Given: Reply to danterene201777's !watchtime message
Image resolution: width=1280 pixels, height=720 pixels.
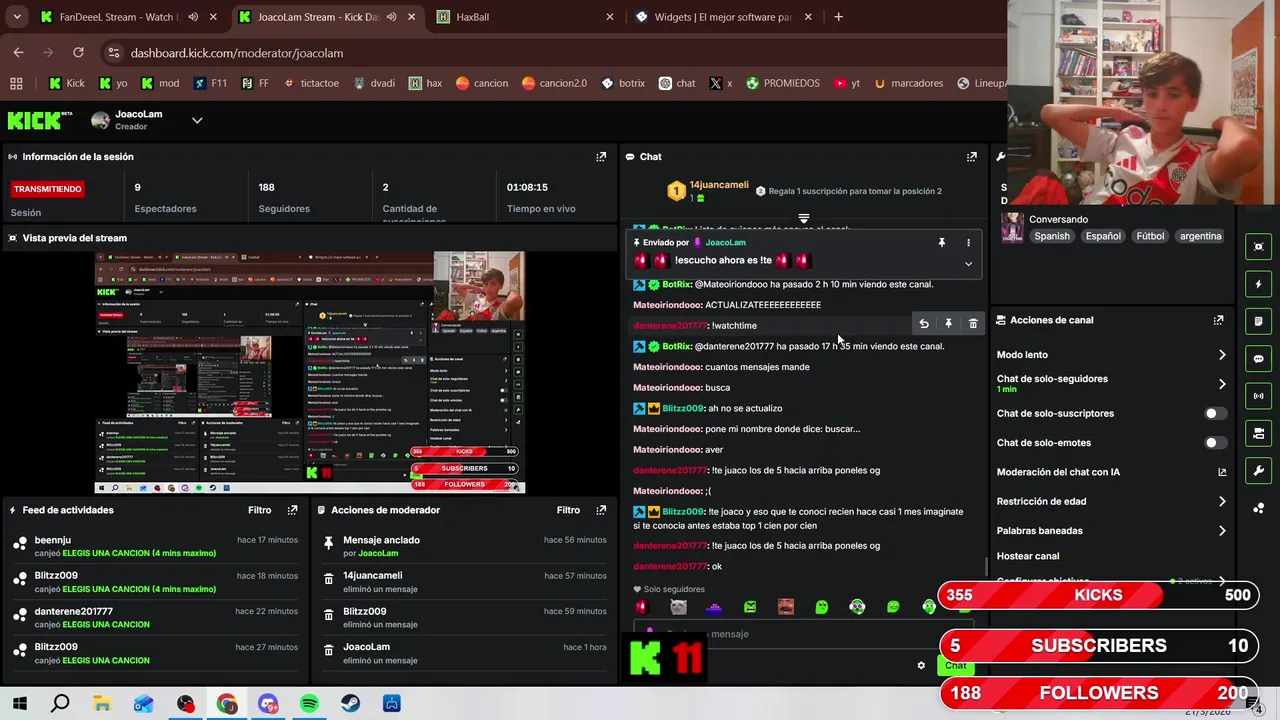Looking at the screenshot, I should (924, 324).
